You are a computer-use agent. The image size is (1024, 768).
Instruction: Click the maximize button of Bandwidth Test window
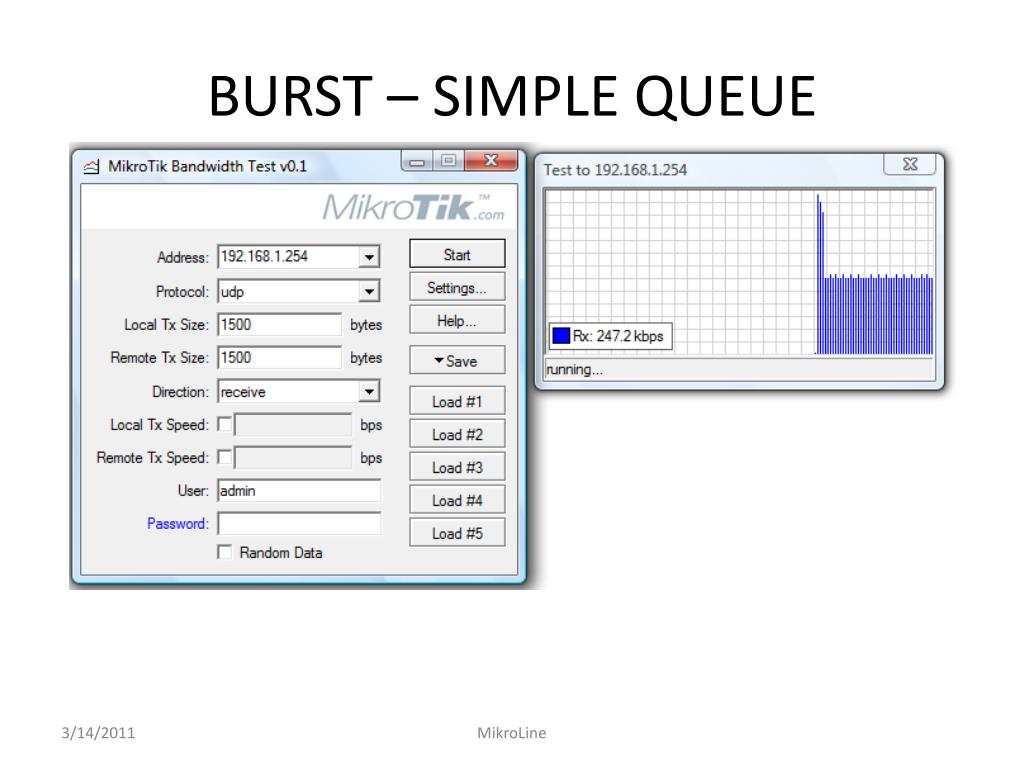pyautogui.click(x=448, y=160)
